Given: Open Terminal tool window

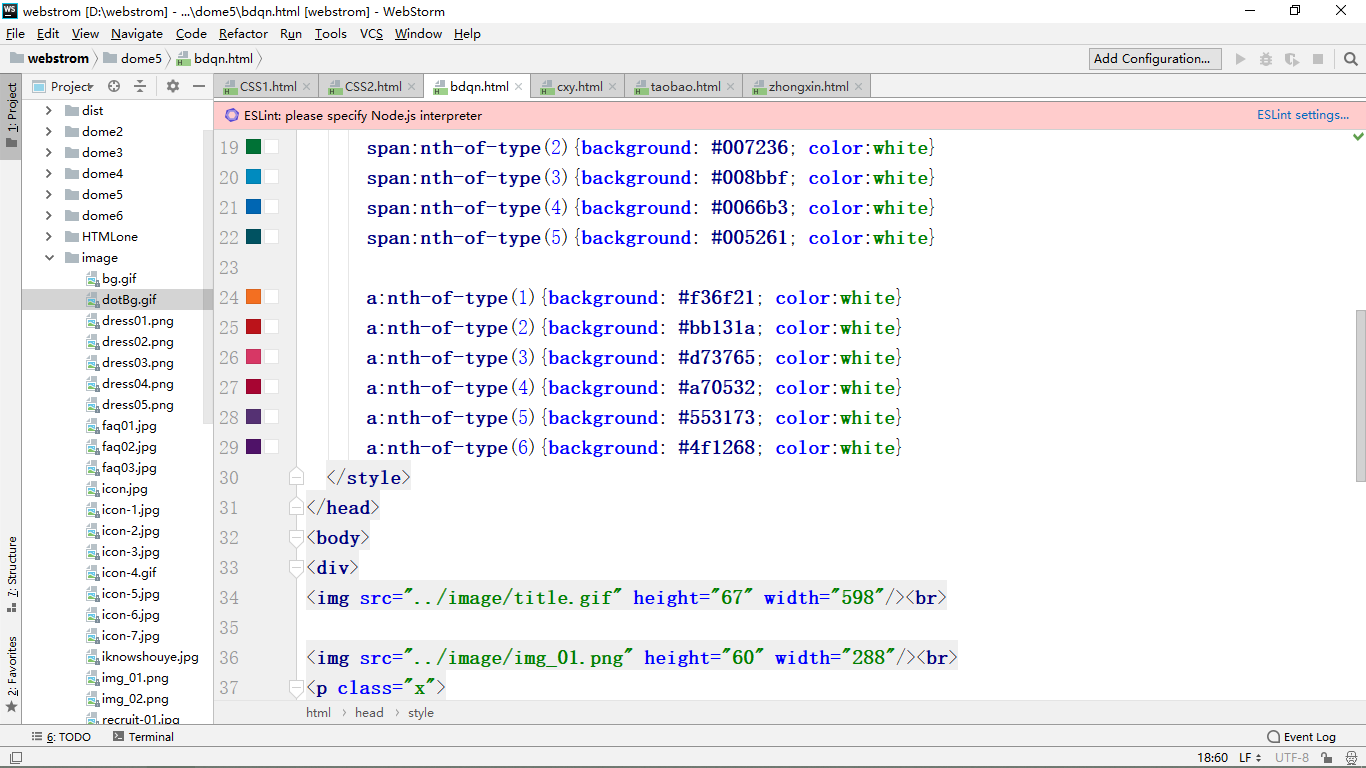Looking at the screenshot, I should (143, 737).
